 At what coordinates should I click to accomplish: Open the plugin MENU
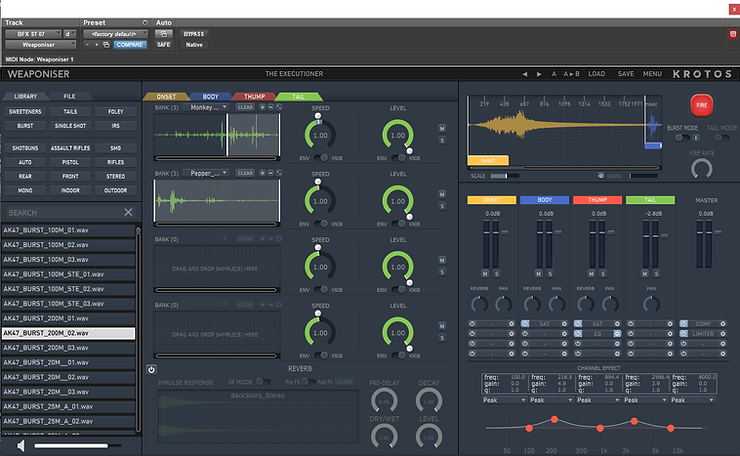[652, 74]
